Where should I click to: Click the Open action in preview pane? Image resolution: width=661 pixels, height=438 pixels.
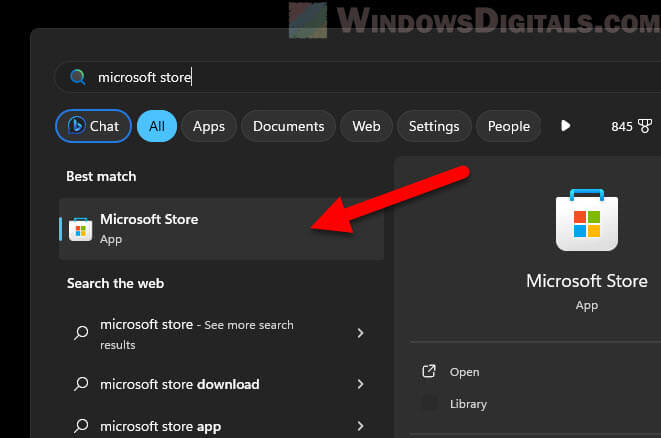pyautogui.click(x=464, y=372)
